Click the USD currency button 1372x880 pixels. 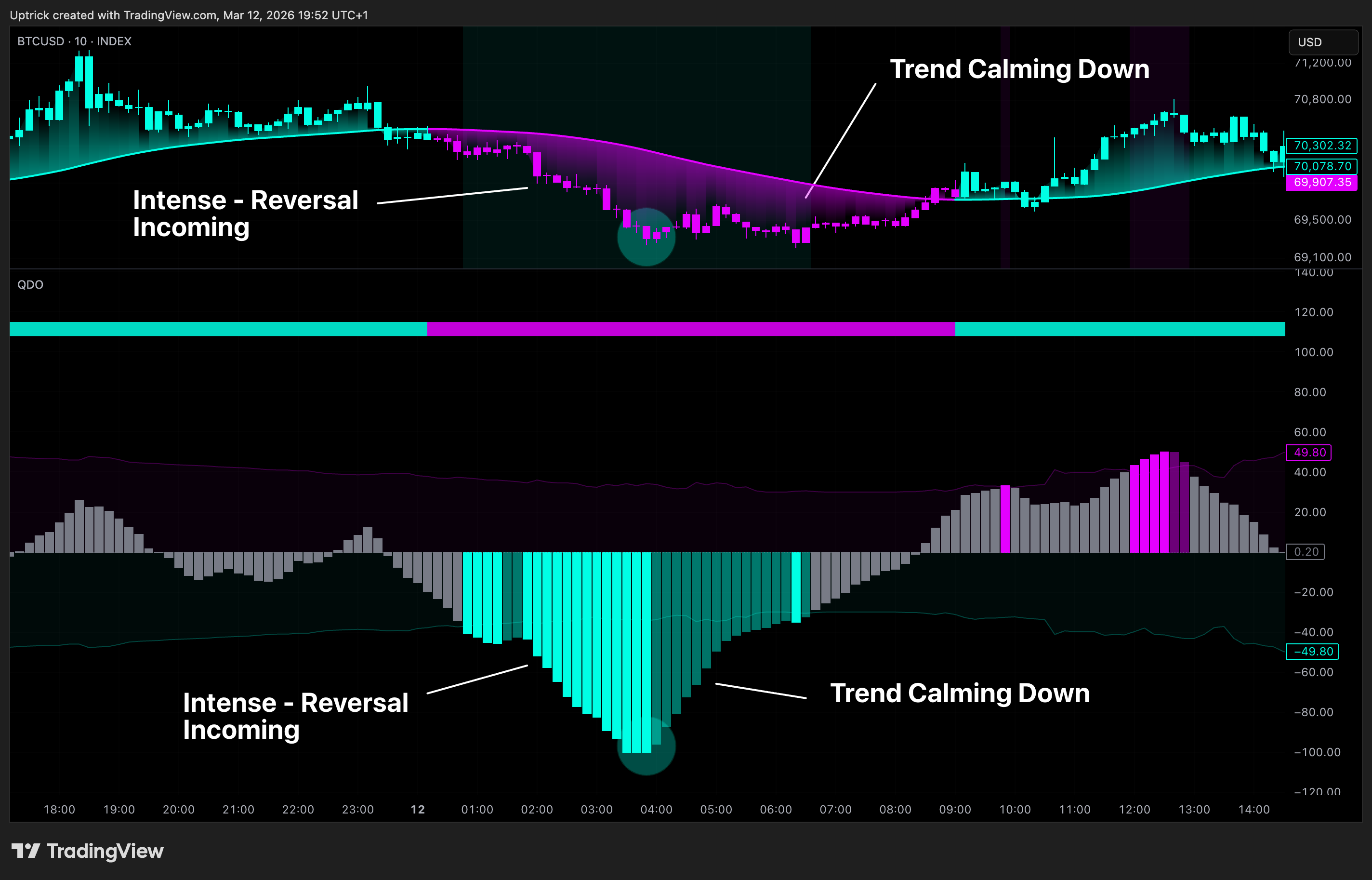point(1323,42)
